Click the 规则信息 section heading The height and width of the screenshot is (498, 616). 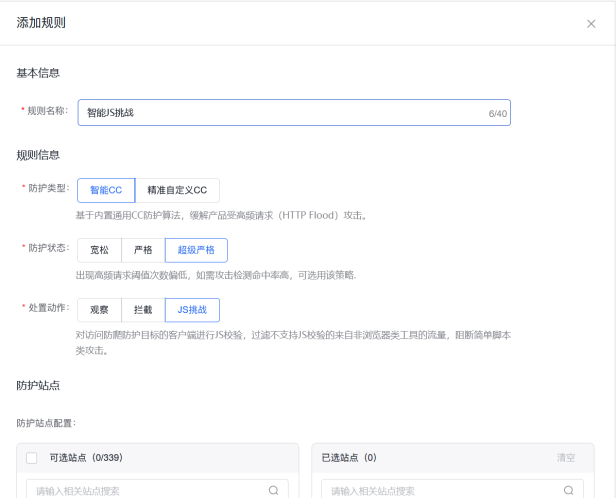(38, 155)
